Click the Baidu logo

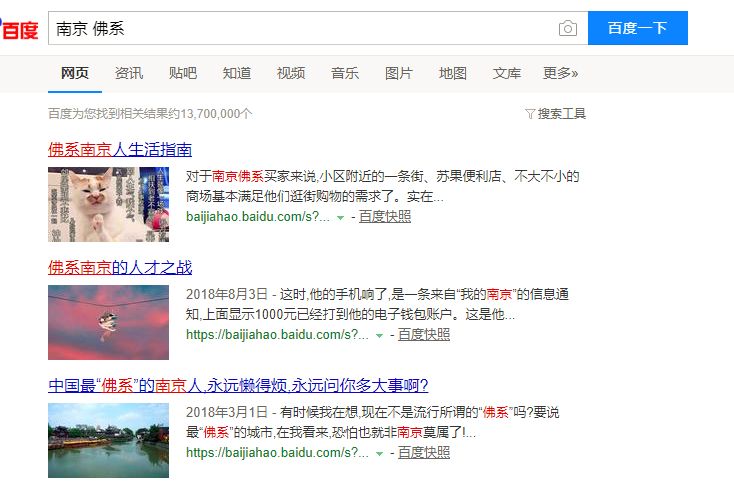19,29
